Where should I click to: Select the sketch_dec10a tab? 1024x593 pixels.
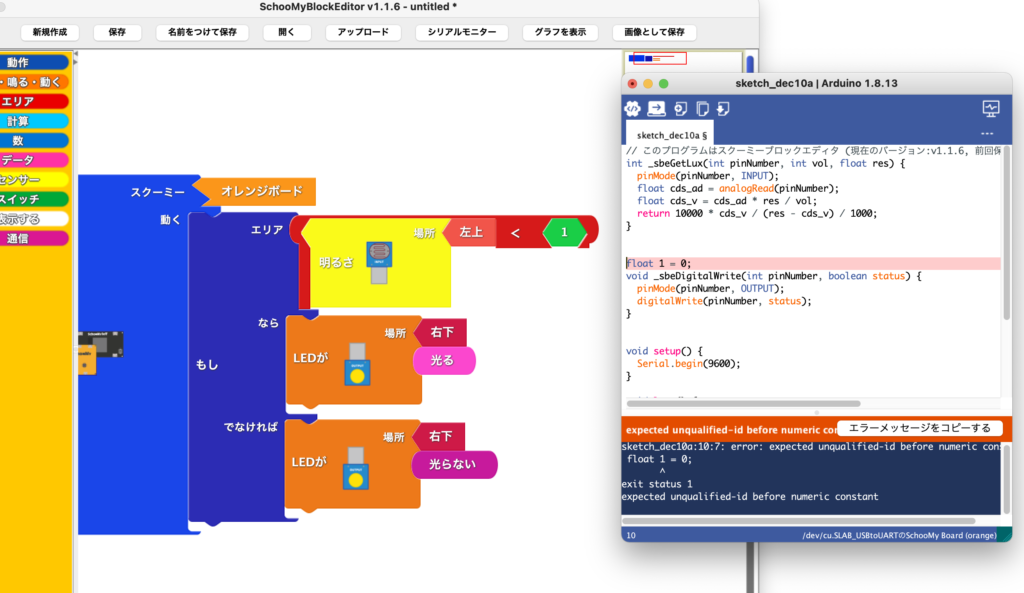[671, 135]
